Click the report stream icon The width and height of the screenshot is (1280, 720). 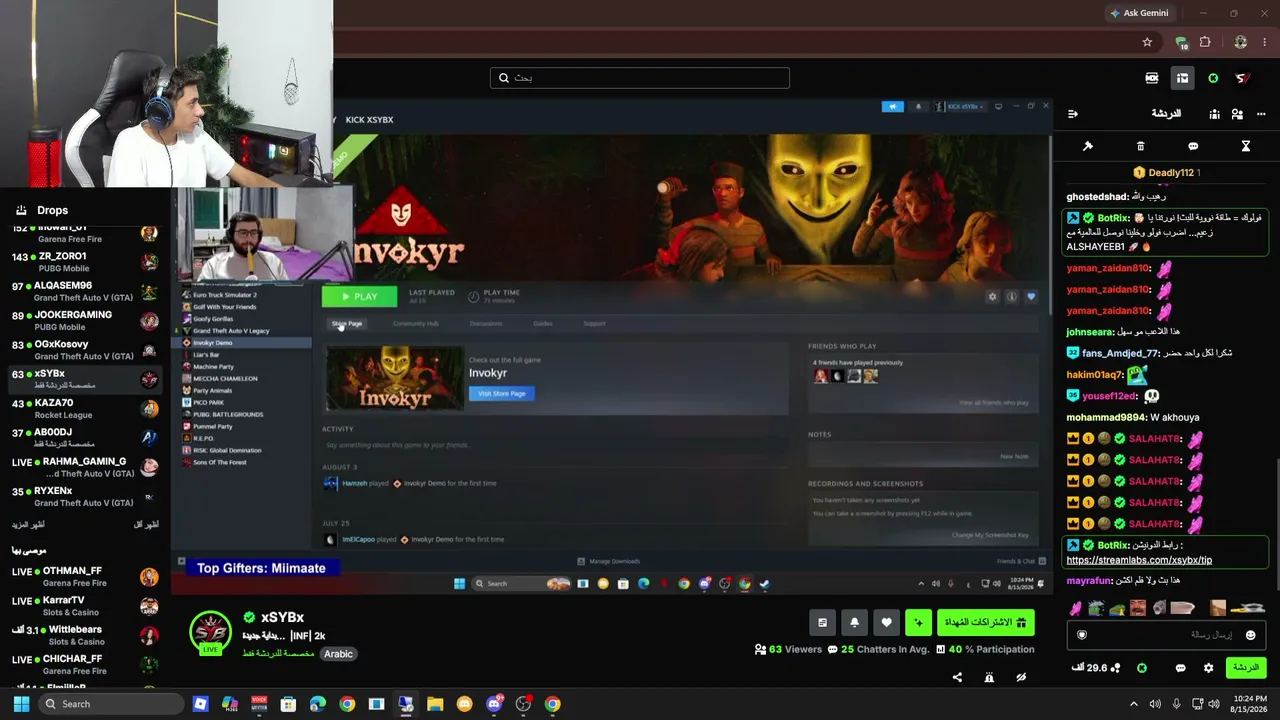pyautogui.click(x=989, y=677)
